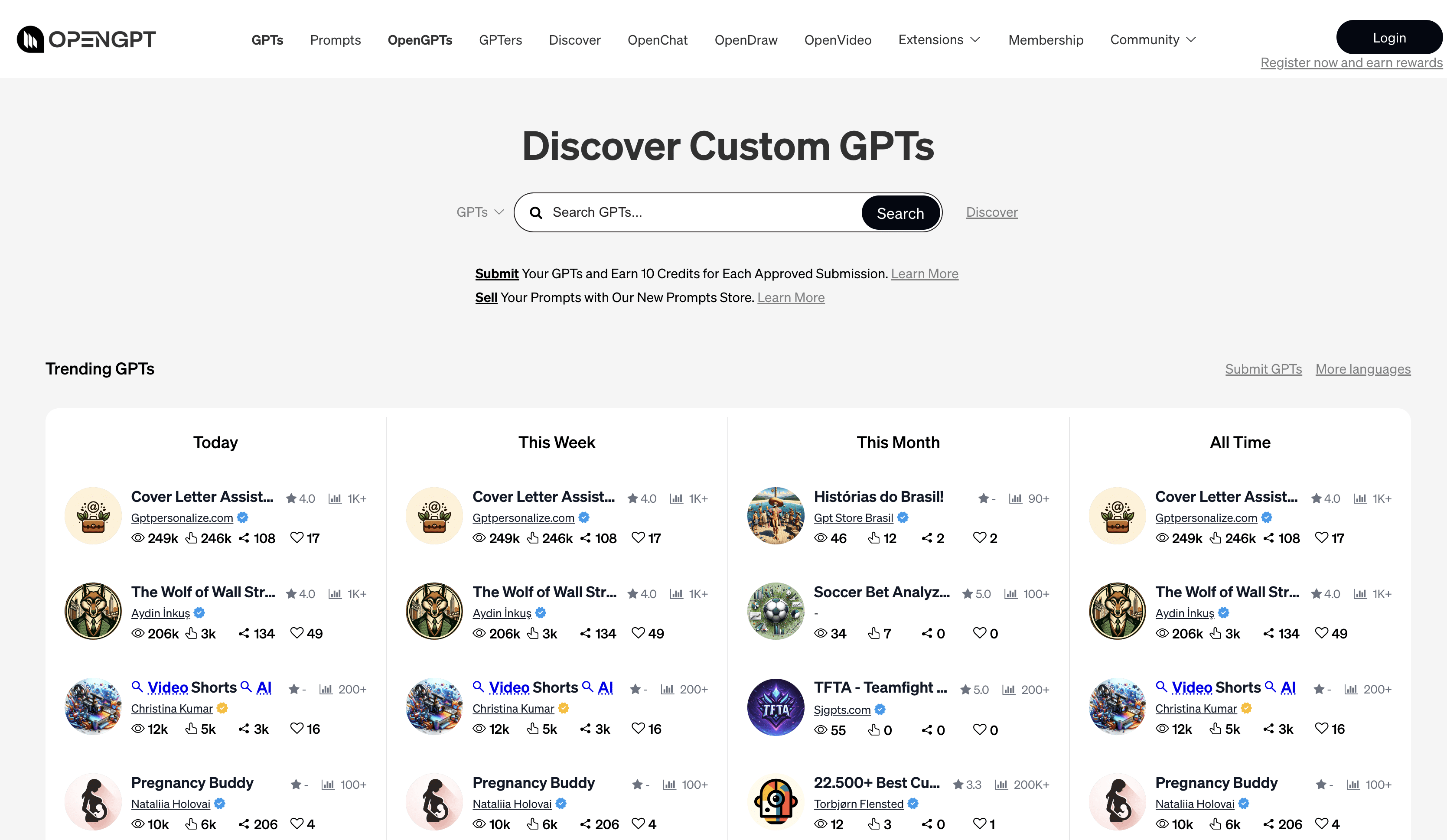Click the thumbs-up icon on This Week's Wolf of Wall Street
The image size is (1447, 840).
(533, 633)
